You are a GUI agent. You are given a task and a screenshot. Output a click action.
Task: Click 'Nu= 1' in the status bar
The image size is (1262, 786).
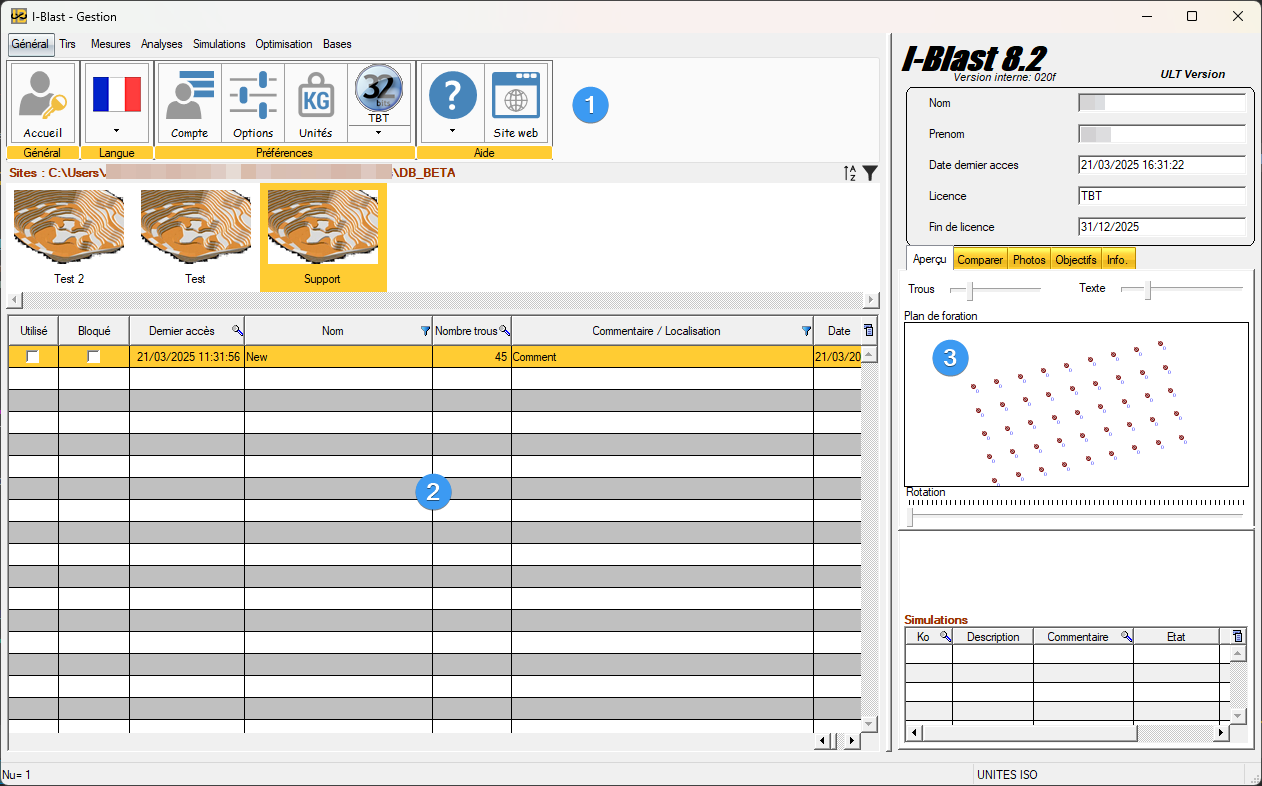pyautogui.click(x=17, y=775)
